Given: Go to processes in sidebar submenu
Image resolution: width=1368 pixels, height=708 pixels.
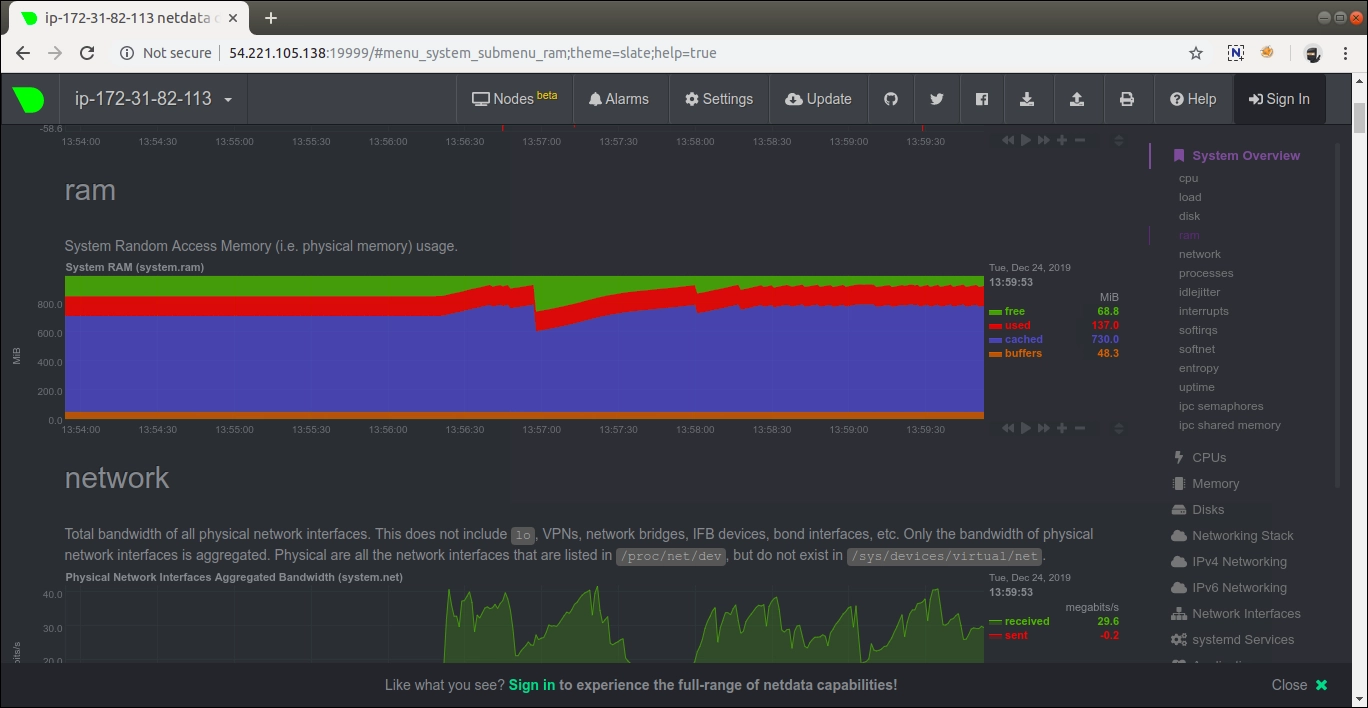Looking at the screenshot, I should click(1206, 273).
